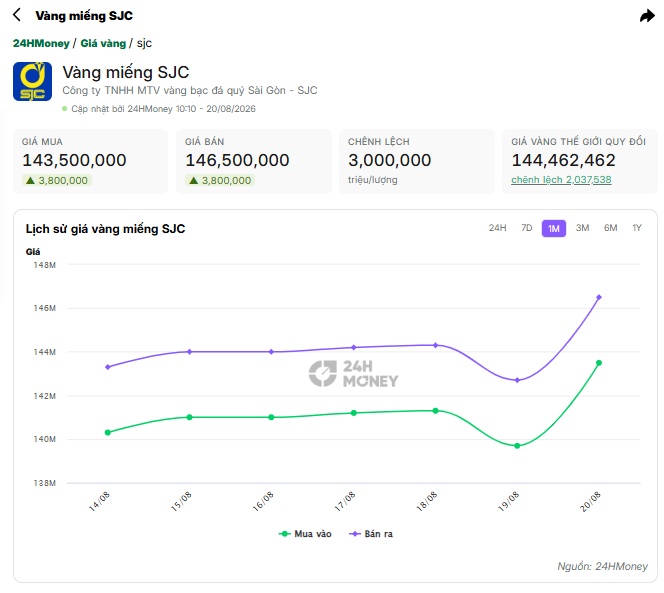Switch chart range to 6M

(x=610, y=228)
